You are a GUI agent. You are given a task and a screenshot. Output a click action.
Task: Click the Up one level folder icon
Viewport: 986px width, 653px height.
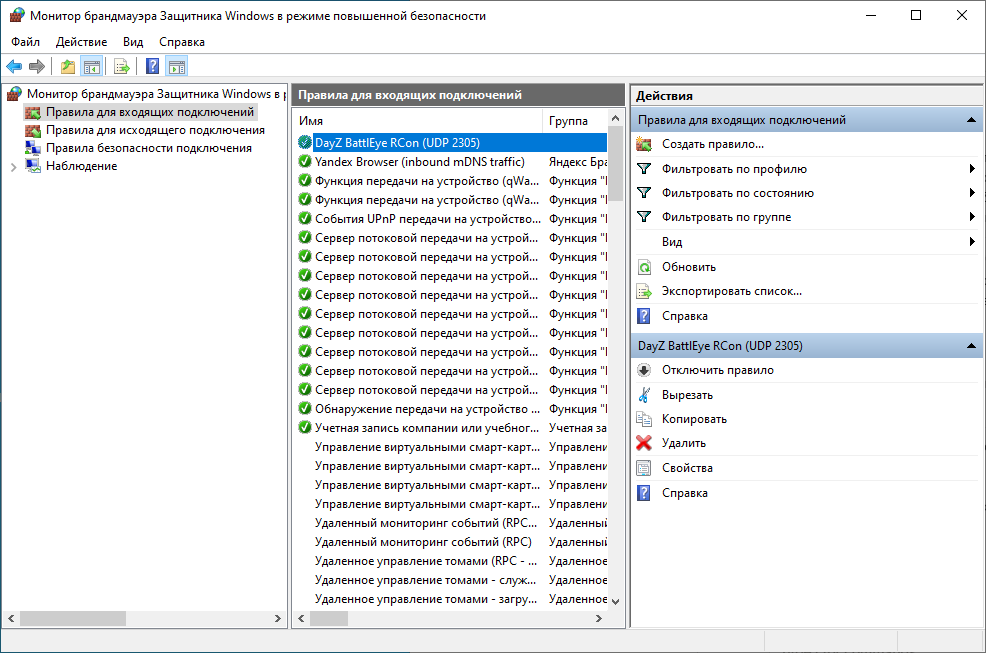[x=68, y=66]
